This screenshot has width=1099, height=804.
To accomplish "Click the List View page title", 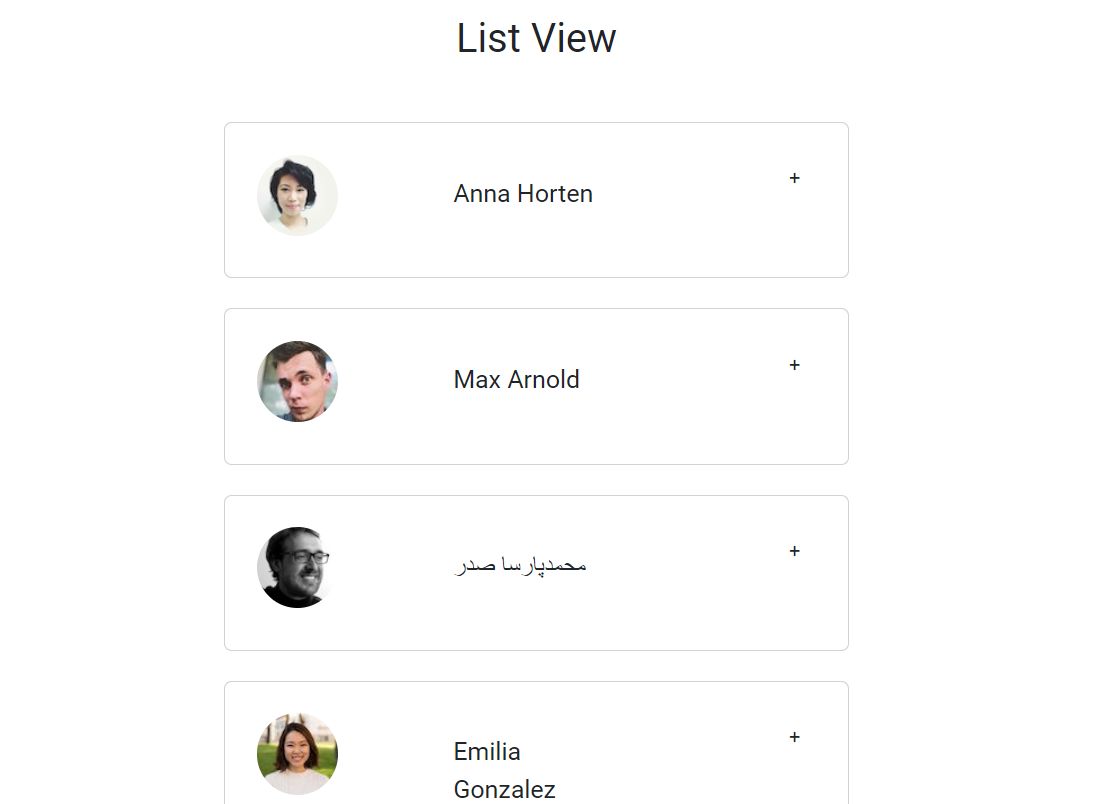I will [x=536, y=38].
